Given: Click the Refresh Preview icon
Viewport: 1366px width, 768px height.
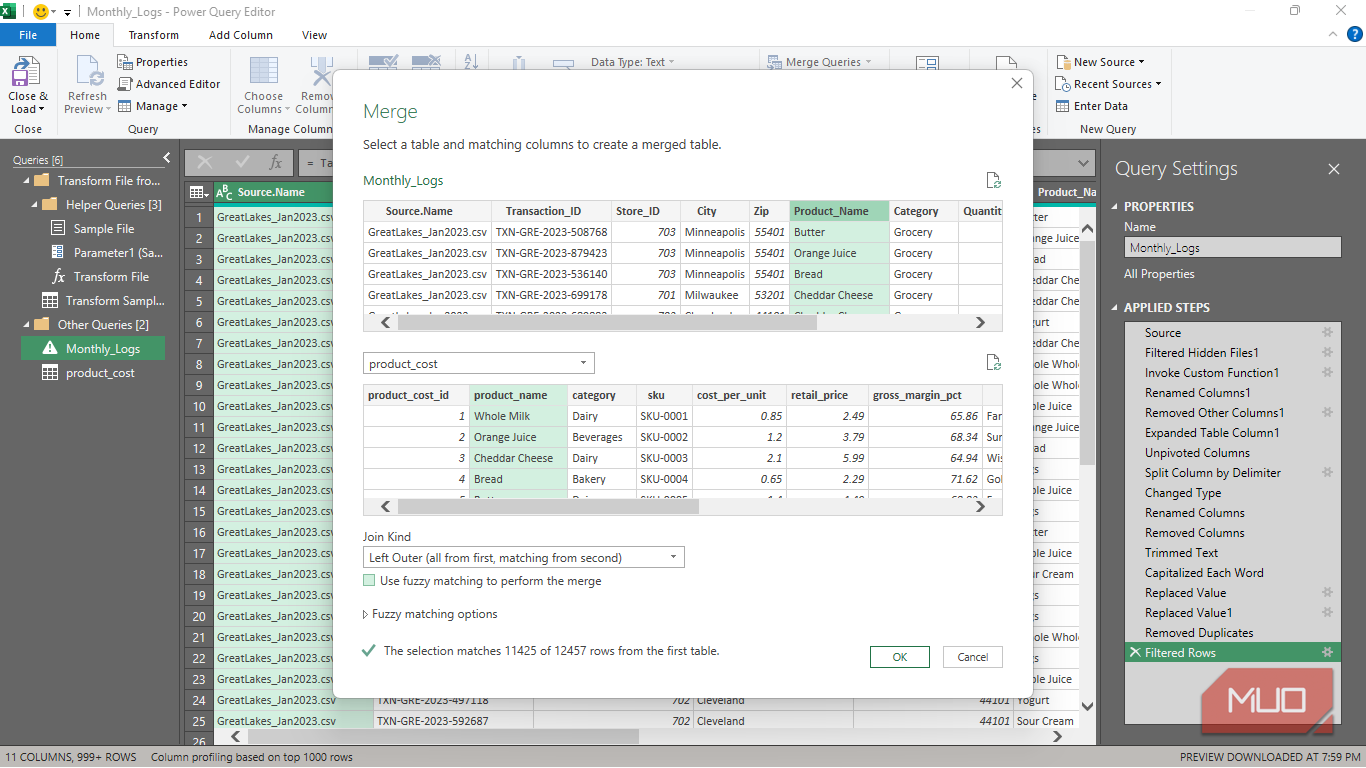Looking at the screenshot, I should point(87,72).
